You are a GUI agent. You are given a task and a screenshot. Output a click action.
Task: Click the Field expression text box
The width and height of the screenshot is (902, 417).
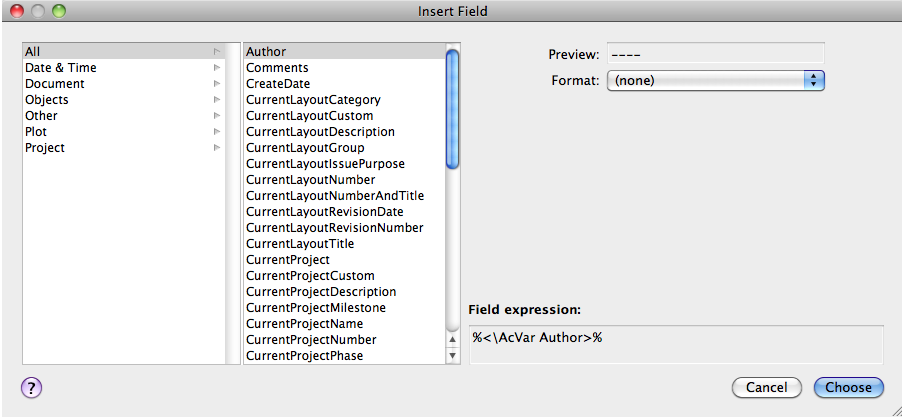[676, 344]
